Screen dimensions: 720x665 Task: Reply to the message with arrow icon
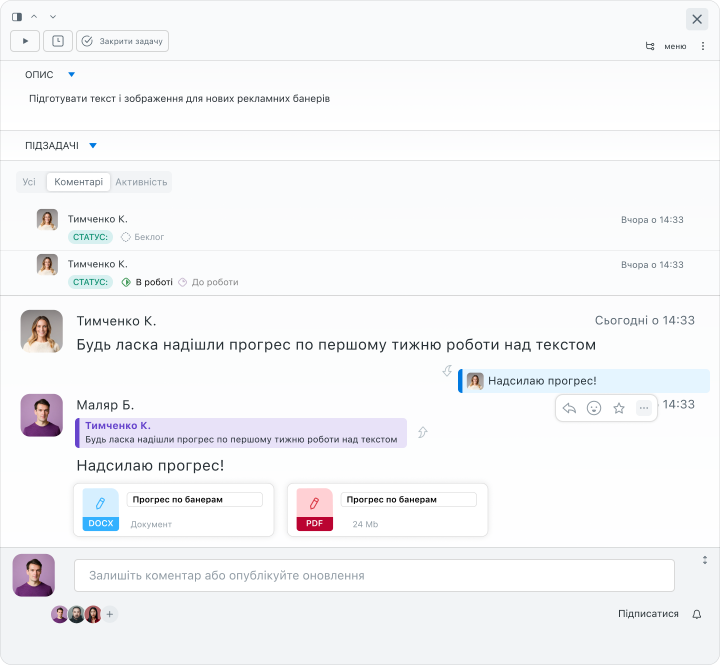click(569, 408)
